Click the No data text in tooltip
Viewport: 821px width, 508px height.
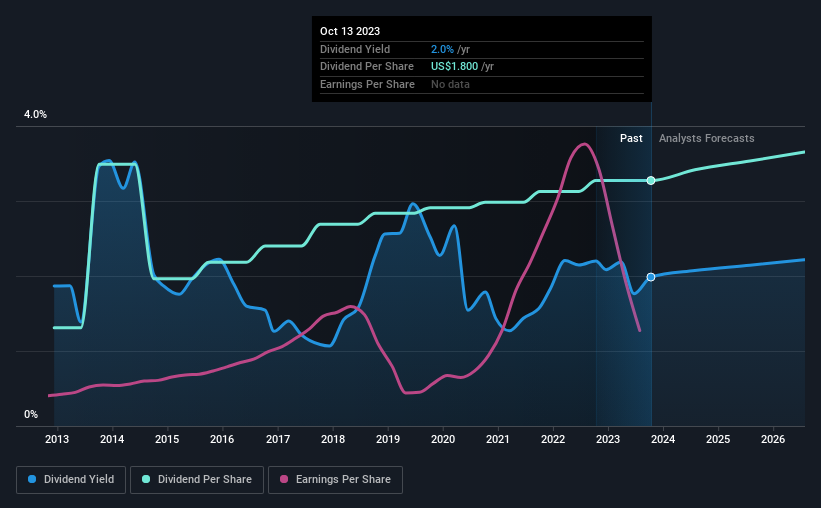click(x=450, y=84)
